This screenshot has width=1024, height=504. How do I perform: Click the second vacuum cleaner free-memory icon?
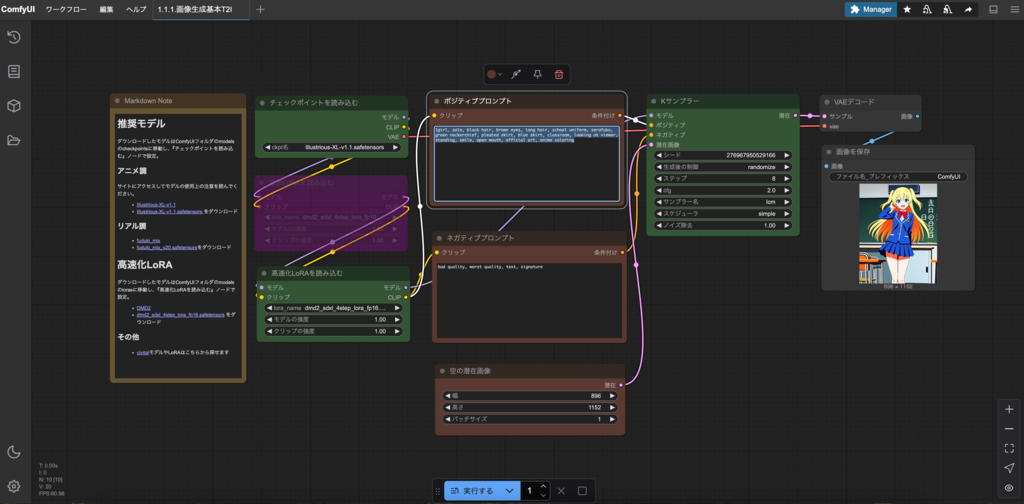click(x=948, y=9)
